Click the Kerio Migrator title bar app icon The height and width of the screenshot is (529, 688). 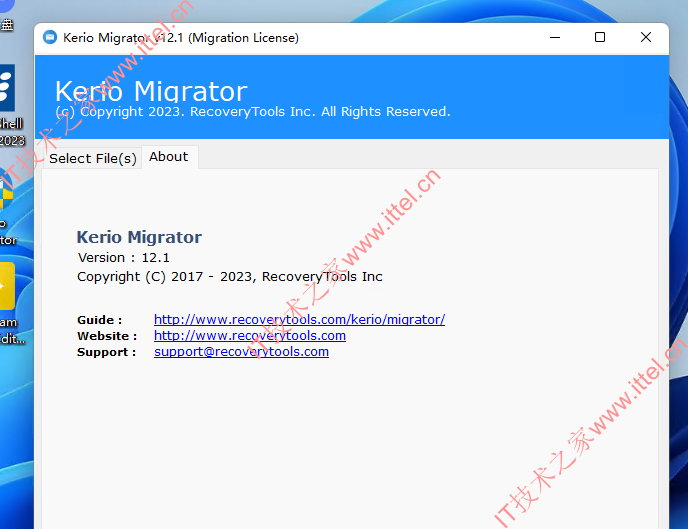tap(50, 37)
